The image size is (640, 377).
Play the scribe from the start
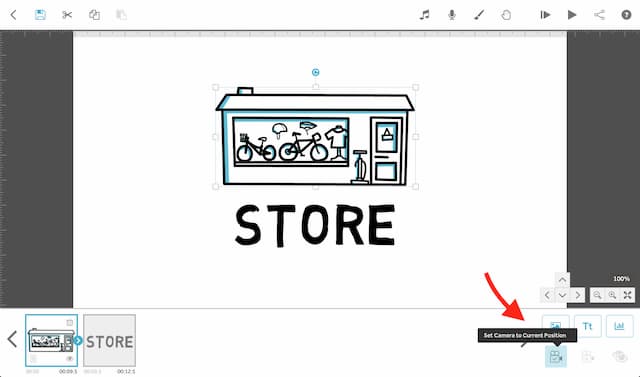[572, 15]
